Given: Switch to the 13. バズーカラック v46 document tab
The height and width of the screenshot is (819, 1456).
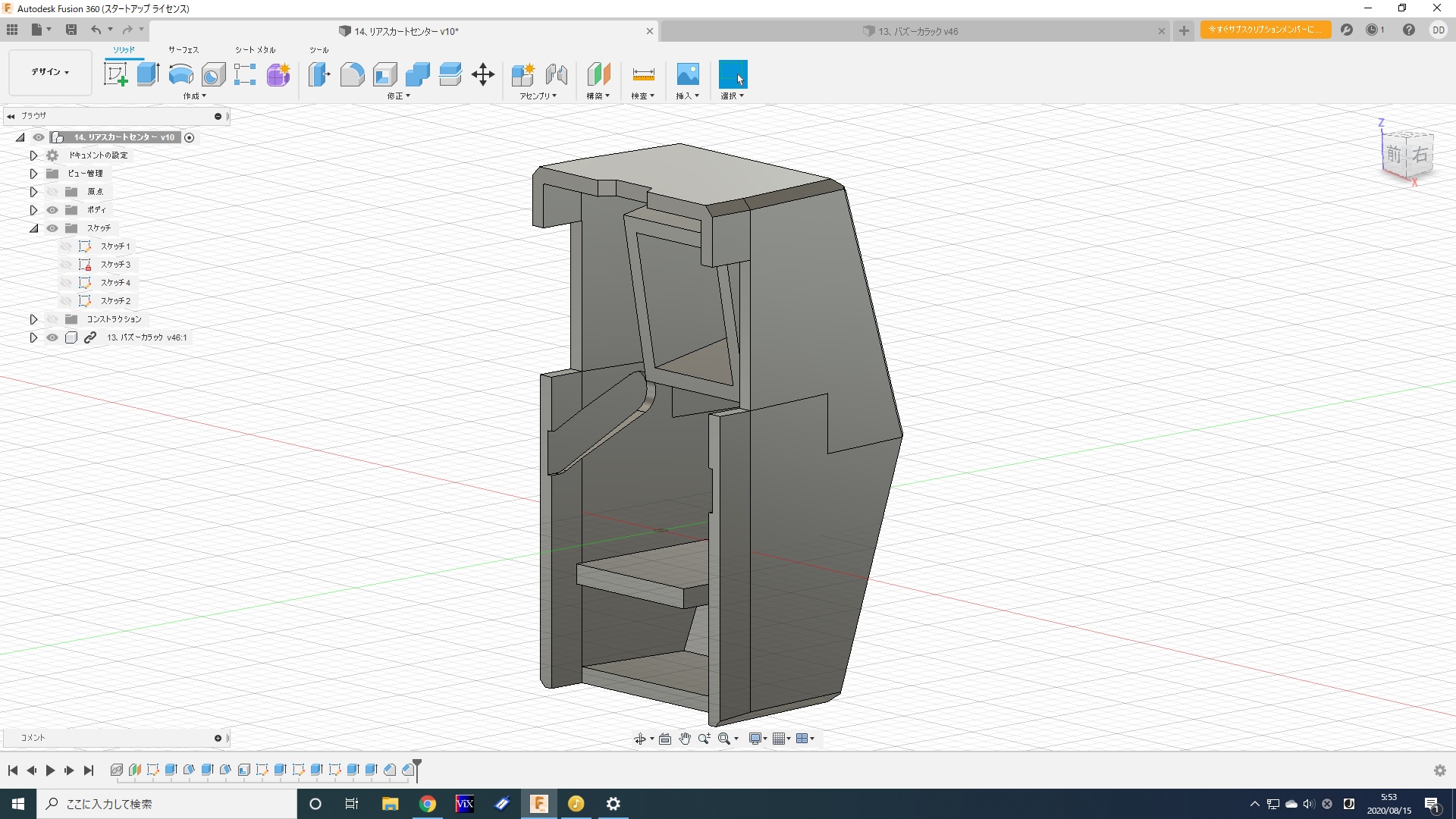Looking at the screenshot, I should click(918, 31).
